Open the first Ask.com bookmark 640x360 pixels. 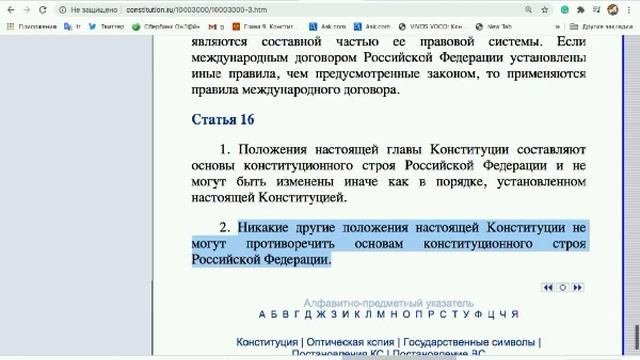coord(327,27)
